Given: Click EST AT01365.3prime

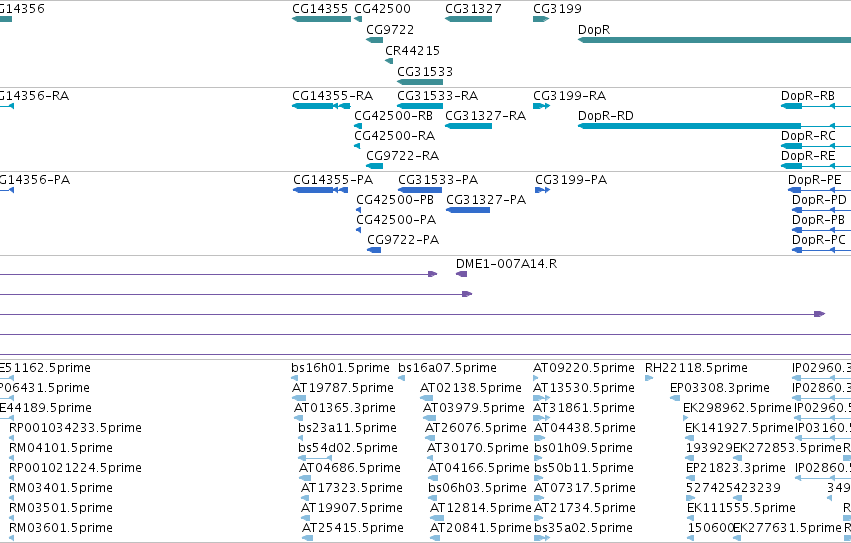Looking at the screenshot, I should [x=298, y=418].
